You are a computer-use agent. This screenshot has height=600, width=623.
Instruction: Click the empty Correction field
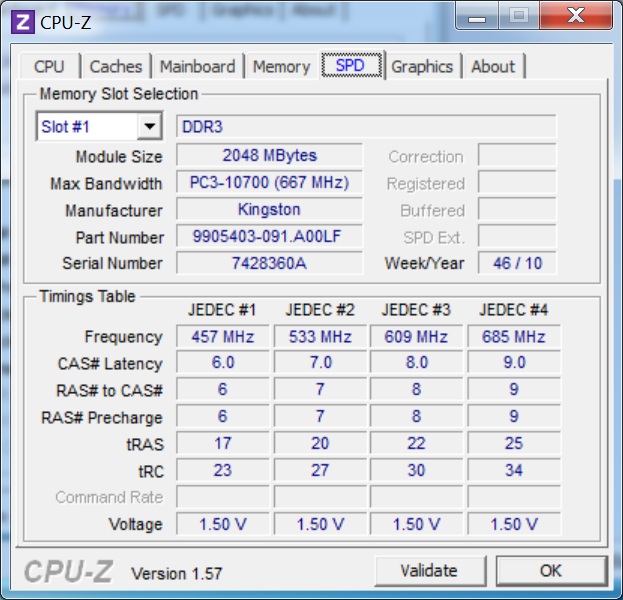(x=517, y=155)
